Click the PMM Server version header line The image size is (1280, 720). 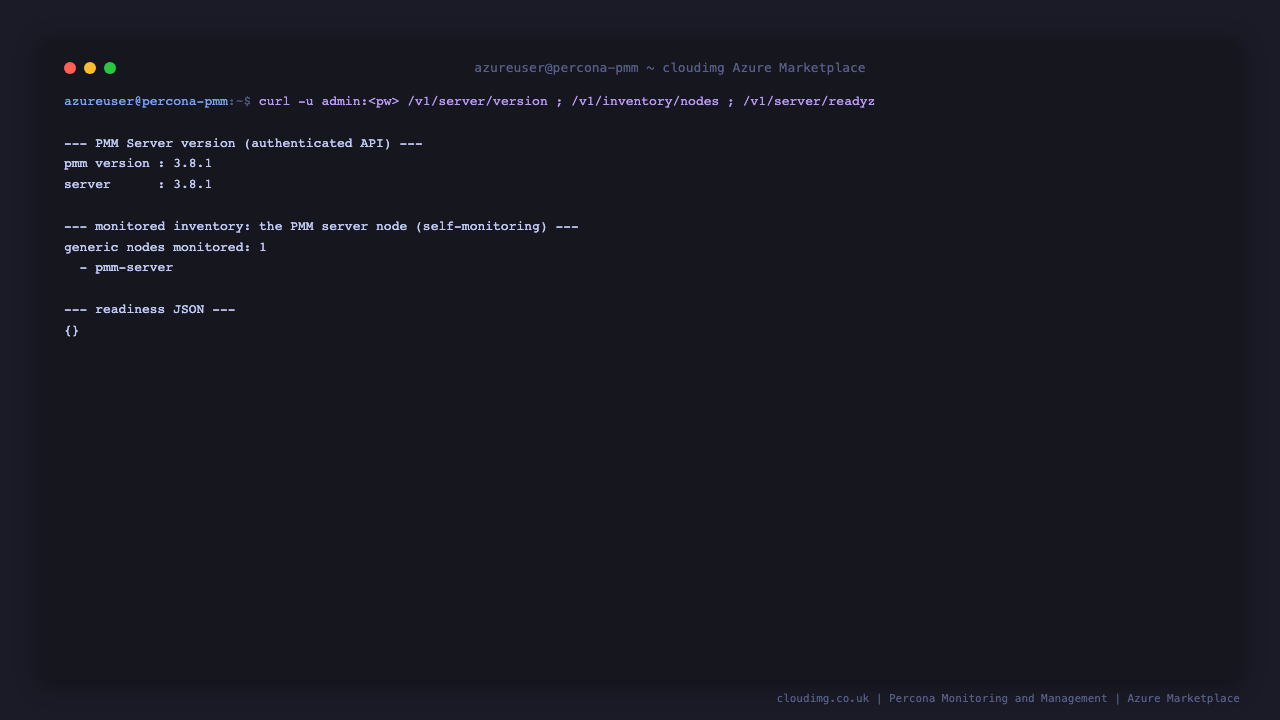pos(243,143)
